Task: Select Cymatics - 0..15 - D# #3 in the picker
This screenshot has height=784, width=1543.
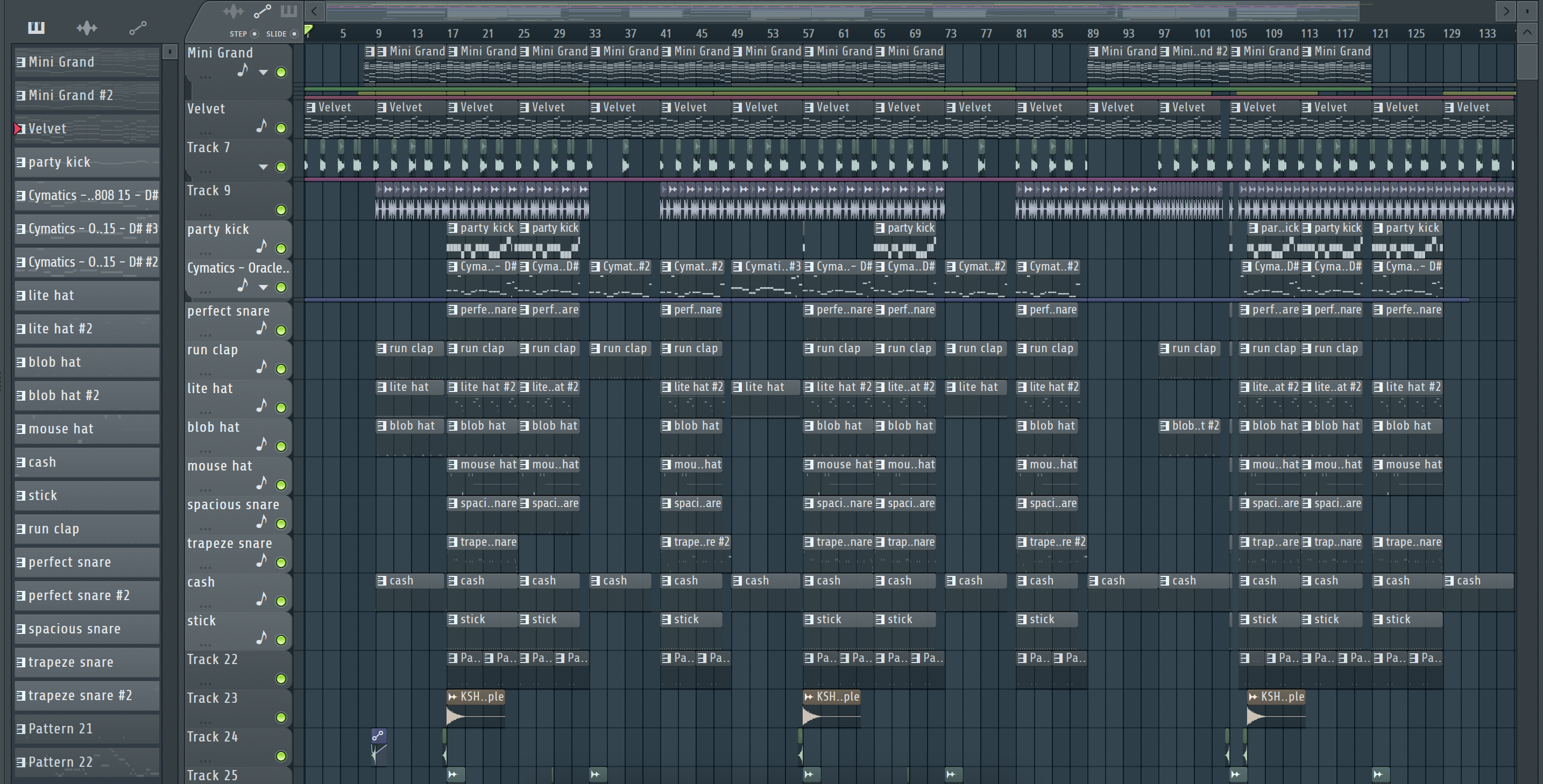Action: point(87,229)
